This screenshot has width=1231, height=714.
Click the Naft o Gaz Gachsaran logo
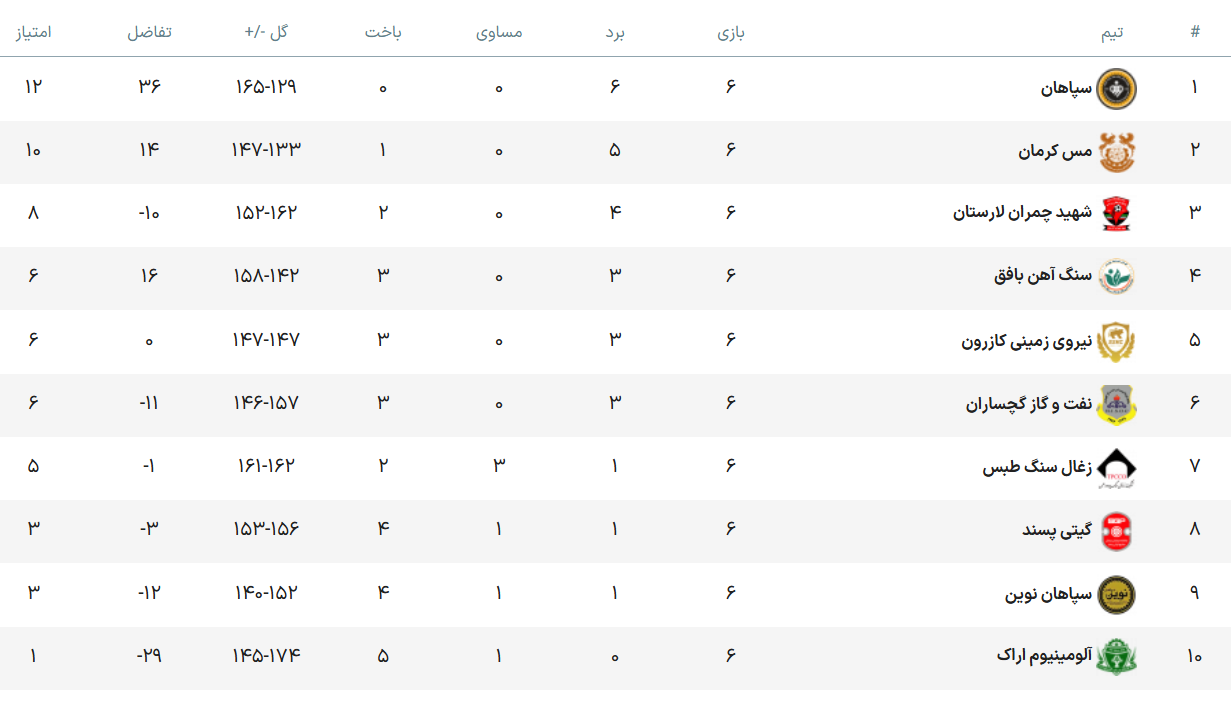point(1117,404)
